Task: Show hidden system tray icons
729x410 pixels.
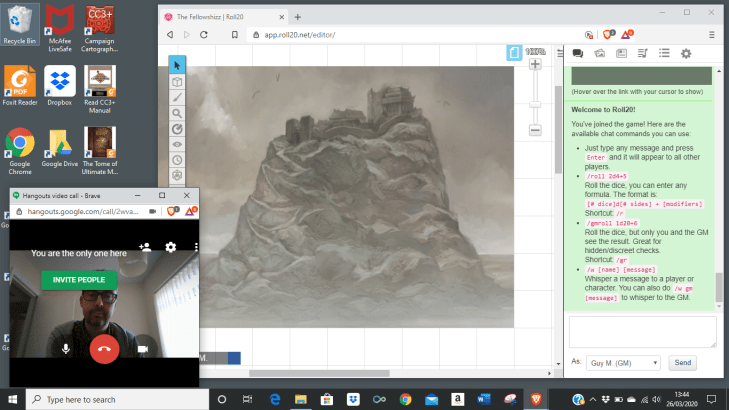Action: point(593,399)
